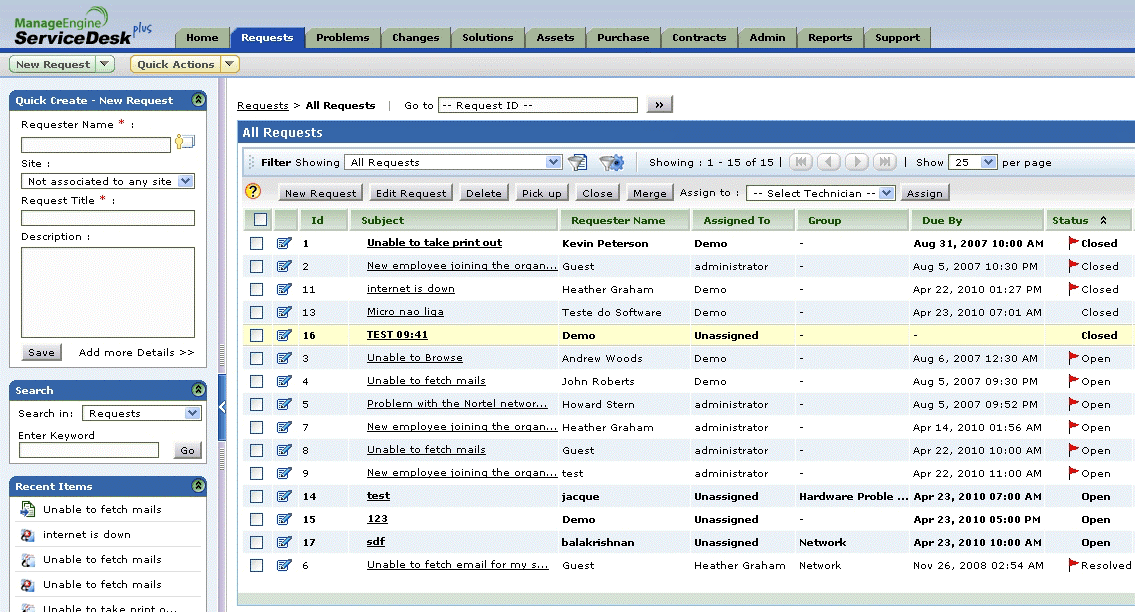Open 'Unable to take print out' request link

(434, 243)
